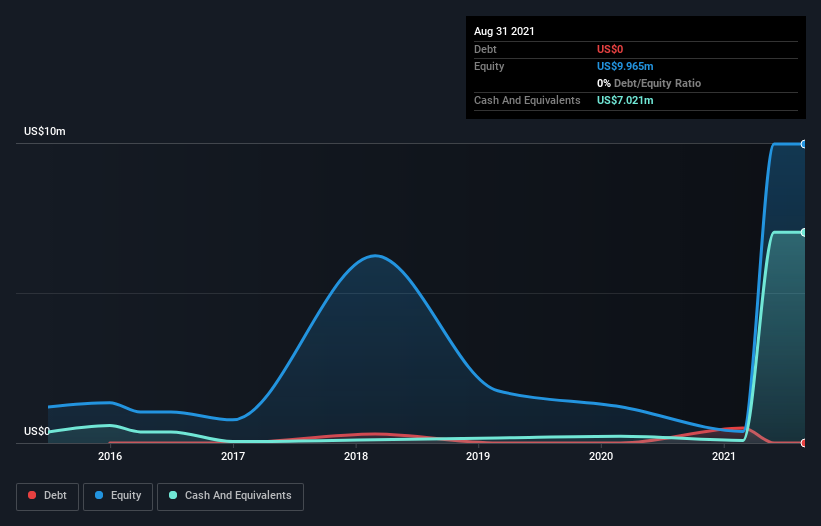
Task: Click the 2016 x-axis label
Action: click(x=110, y=456)
